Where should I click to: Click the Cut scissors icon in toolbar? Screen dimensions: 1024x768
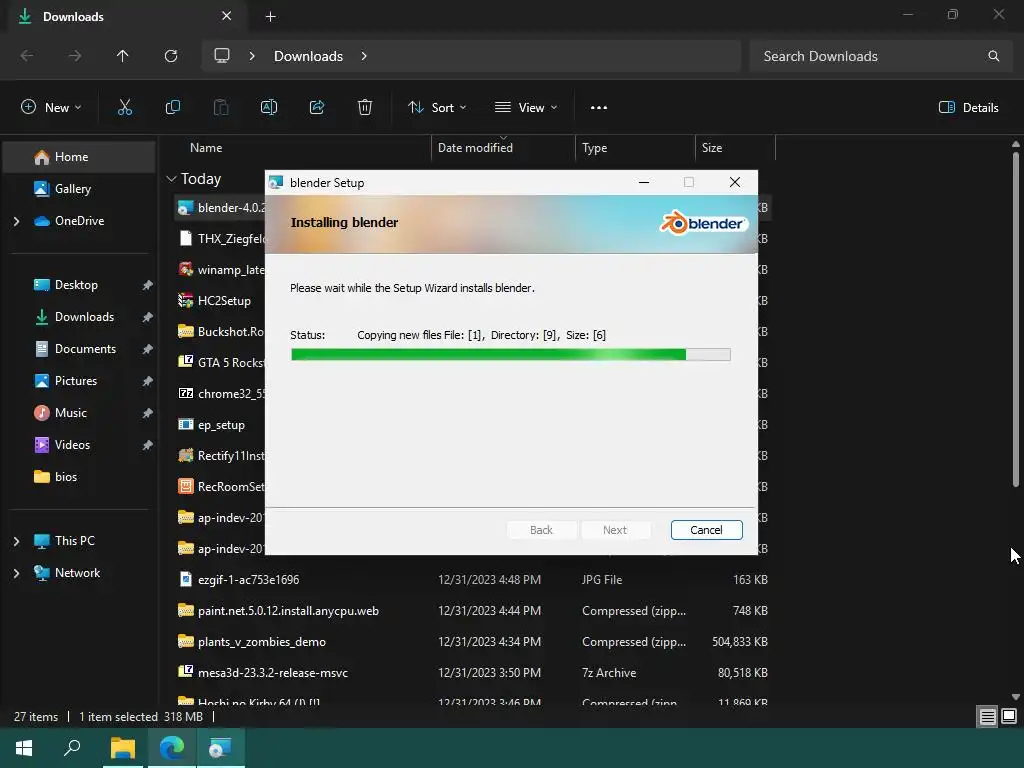point(125,108)
